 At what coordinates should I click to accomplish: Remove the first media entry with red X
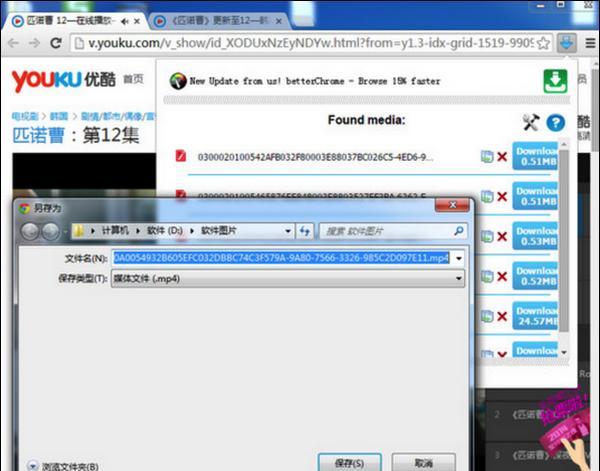click(x=502, y=156)
